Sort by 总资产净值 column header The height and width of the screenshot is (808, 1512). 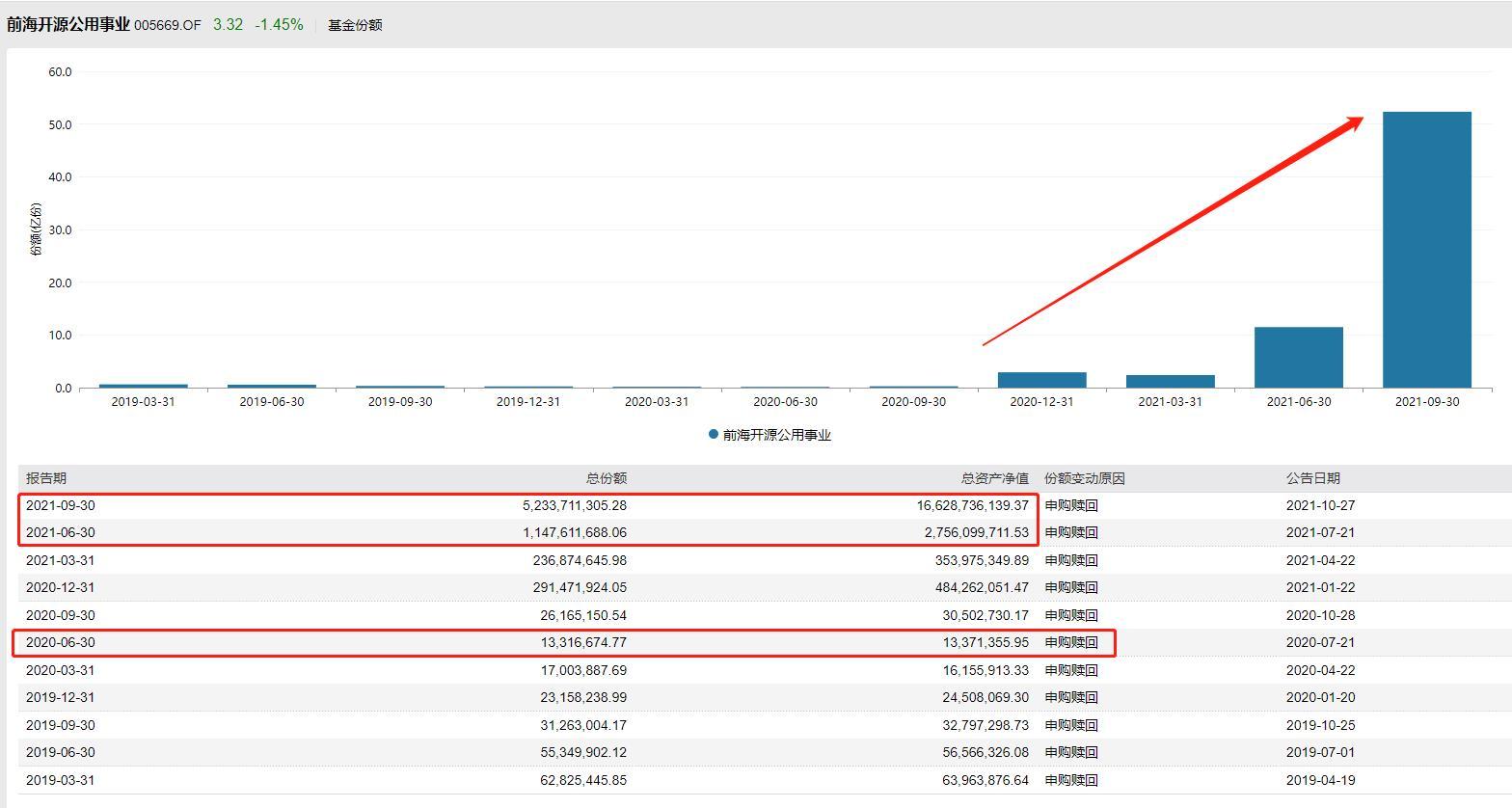pyautogui.click(x=994, y=478)
